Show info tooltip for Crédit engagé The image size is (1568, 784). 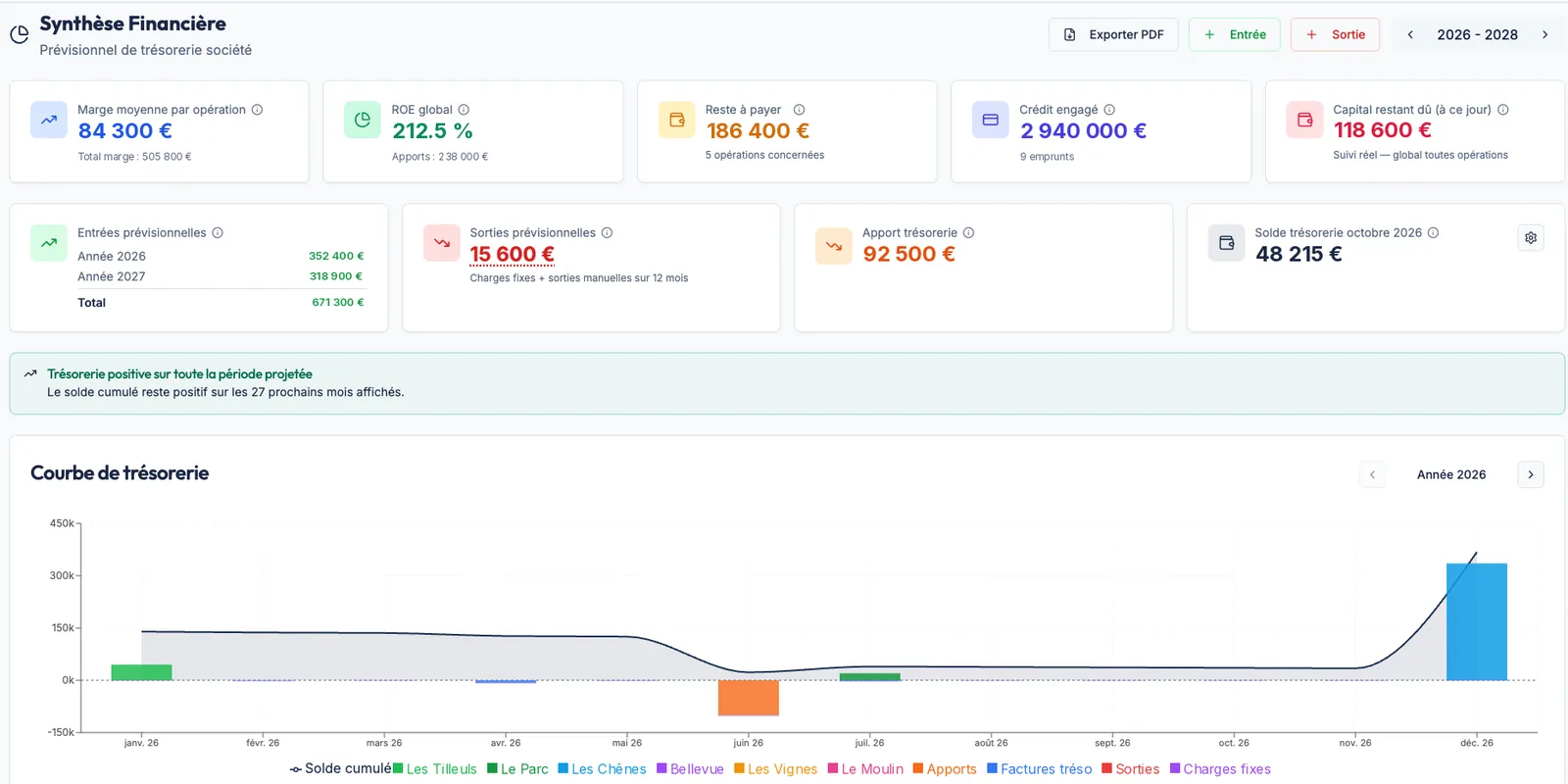click(1109, 110)
